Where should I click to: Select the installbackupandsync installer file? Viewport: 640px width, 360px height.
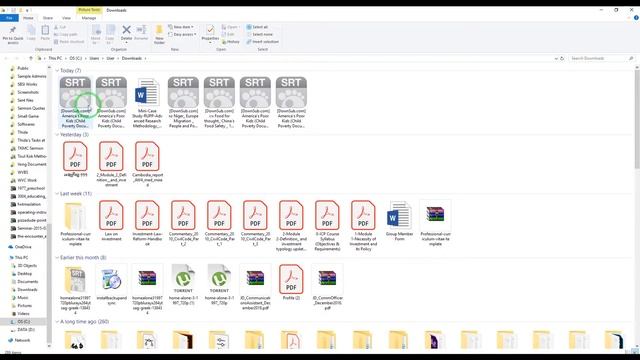pos(111,284)
